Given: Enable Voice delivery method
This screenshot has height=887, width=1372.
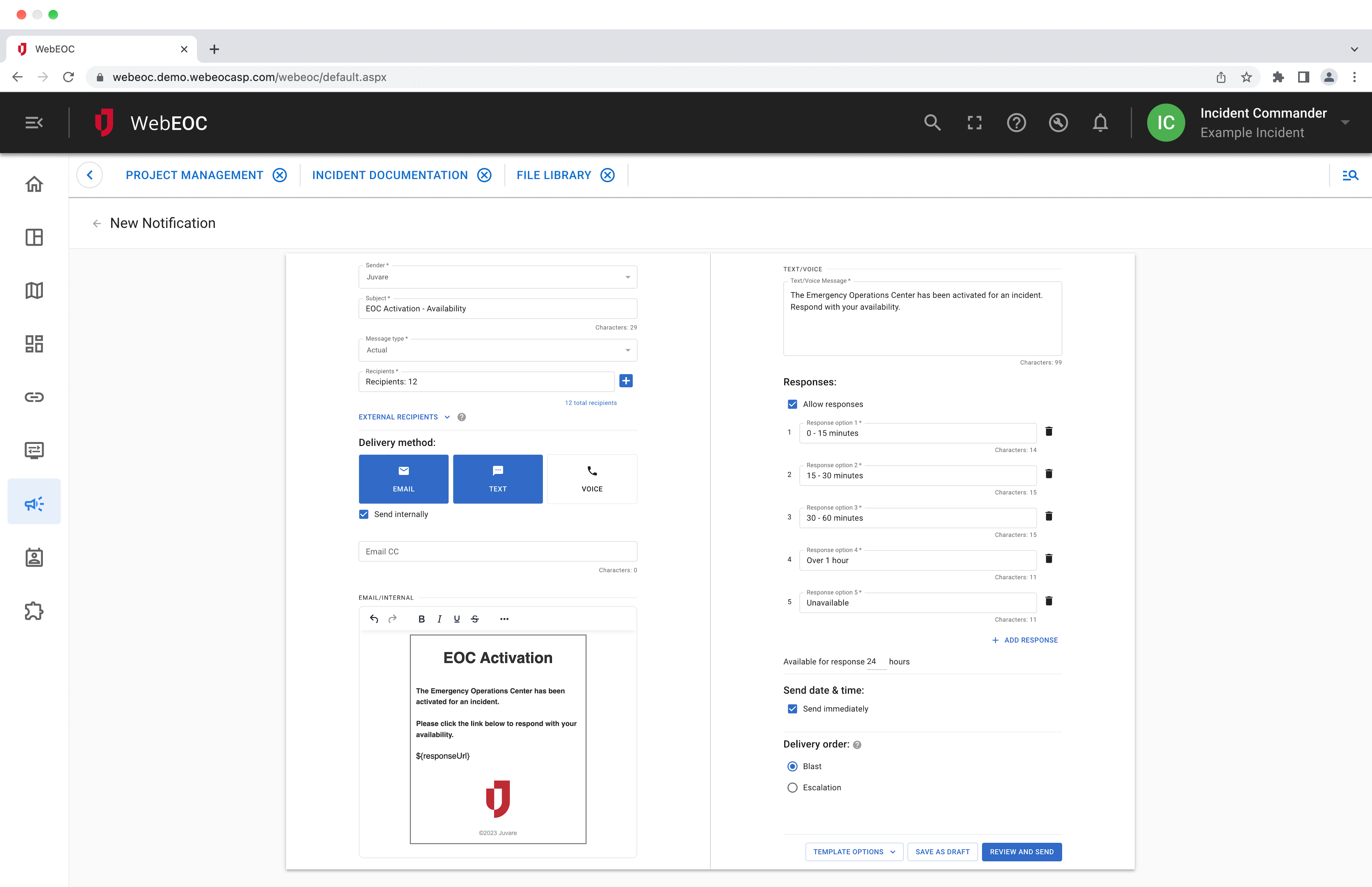Looking at the screenshot, I should 592,479.
